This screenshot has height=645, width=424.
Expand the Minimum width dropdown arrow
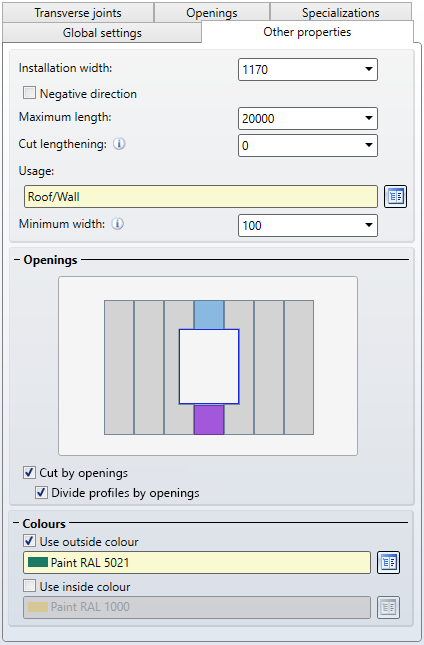(x=368, y=225)
